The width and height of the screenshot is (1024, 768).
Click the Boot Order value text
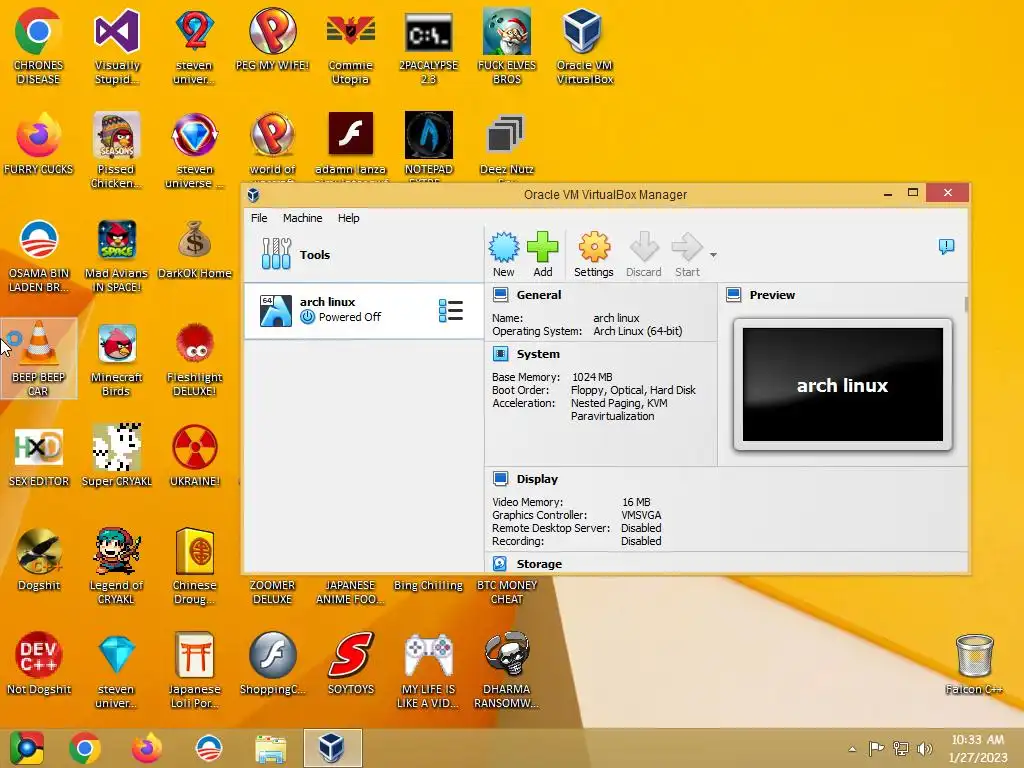coord(633,390)
